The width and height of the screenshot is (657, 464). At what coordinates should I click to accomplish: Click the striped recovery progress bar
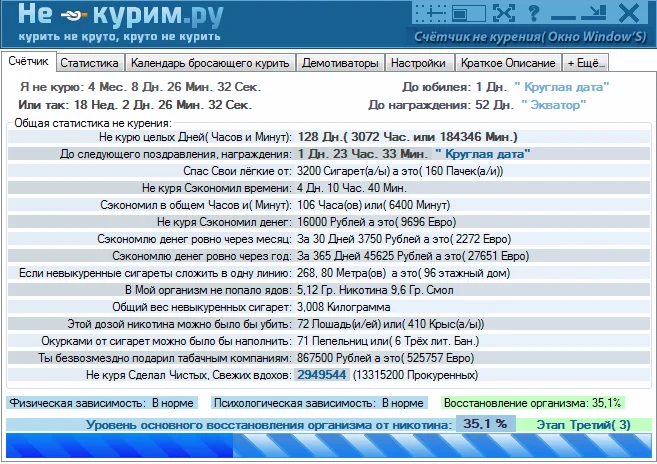click(328, 446)
